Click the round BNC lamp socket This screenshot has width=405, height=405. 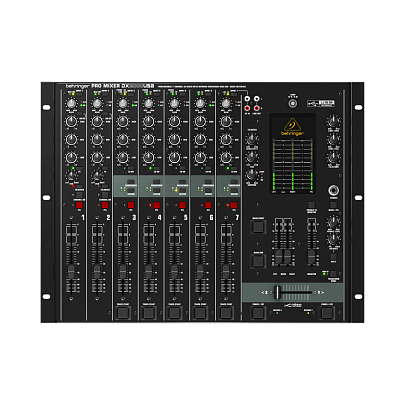293,103
